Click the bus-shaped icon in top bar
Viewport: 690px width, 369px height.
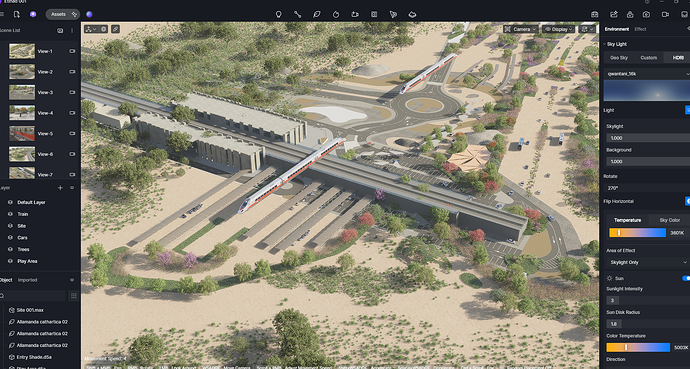click(x=595, y=15)
